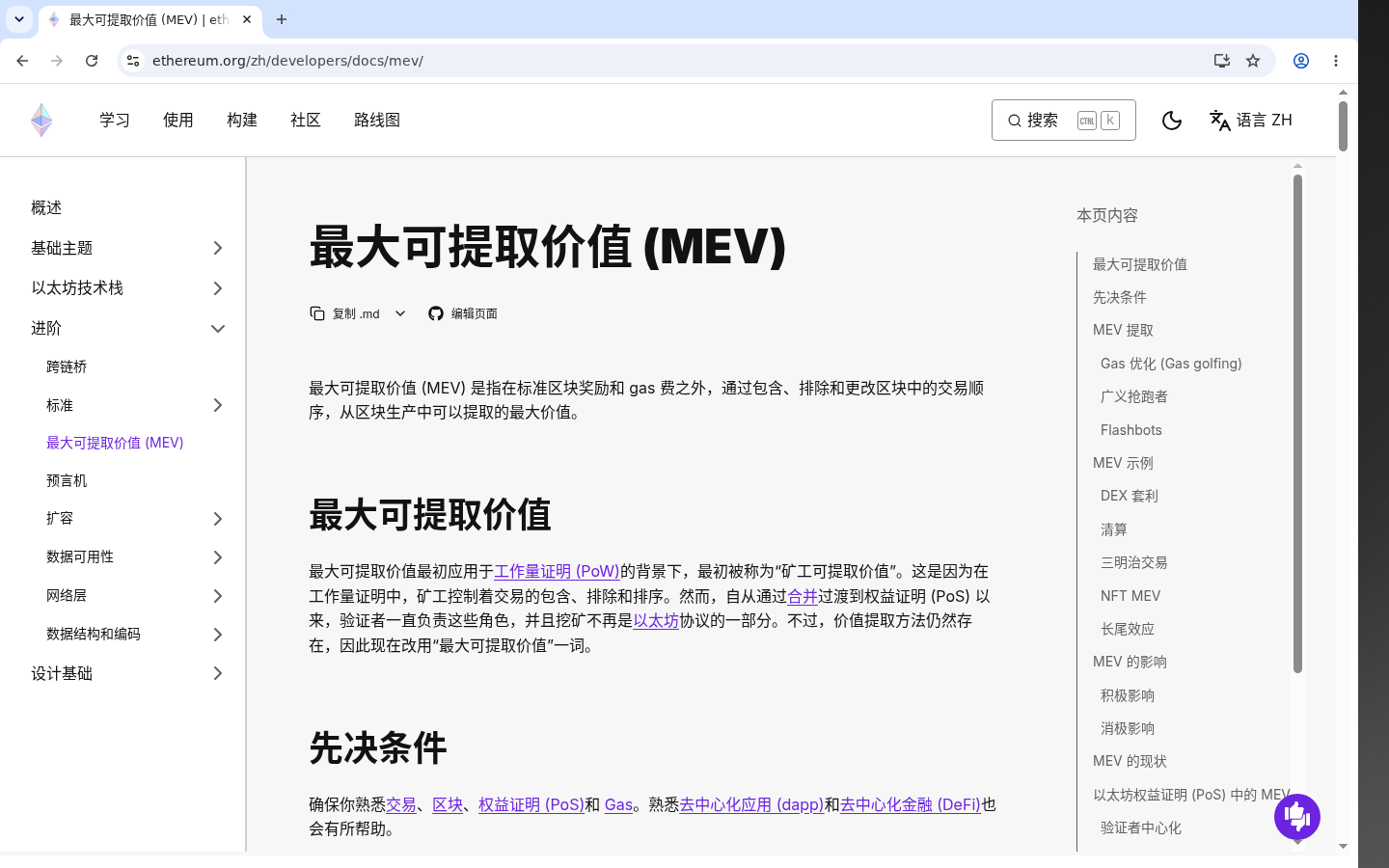Jump to DEX 套利 section
This screenshot has height=868, width=1389.
[x=1130, y=497]
